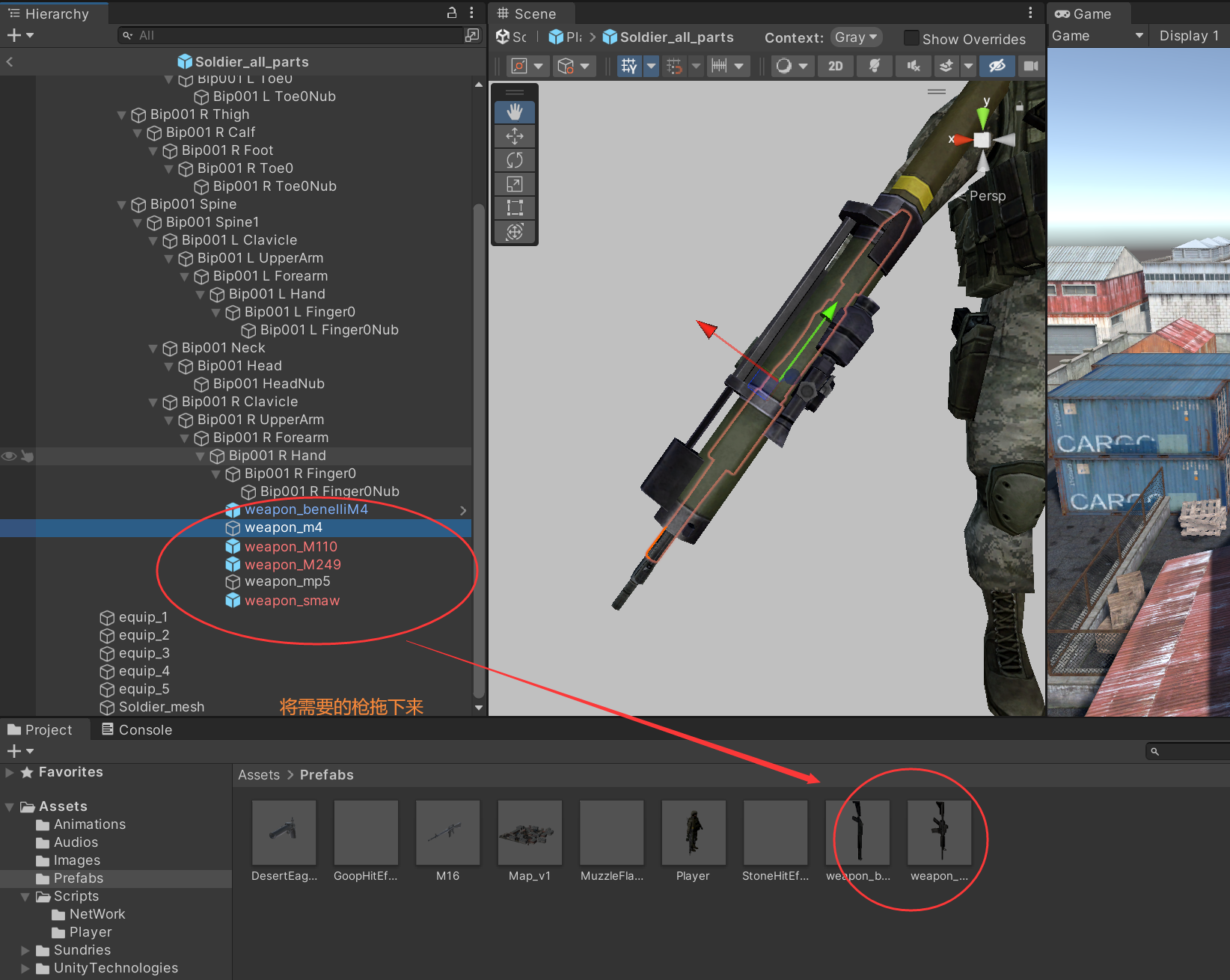This screenshot has height=980, width=1230.
Task: Open the grid axis dropdown arrow
Action: (651, 67)
